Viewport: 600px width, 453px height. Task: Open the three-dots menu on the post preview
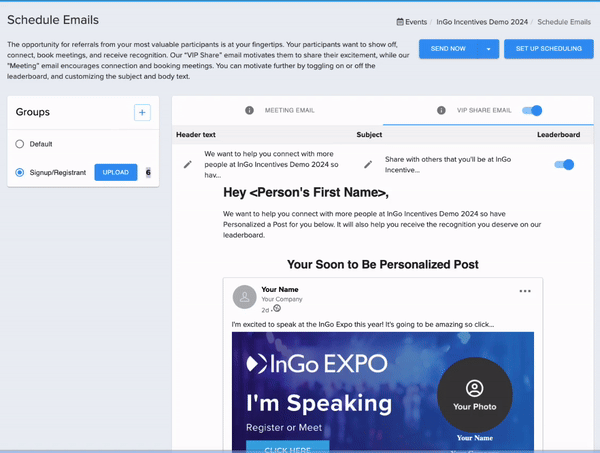[x=525, y=291]
